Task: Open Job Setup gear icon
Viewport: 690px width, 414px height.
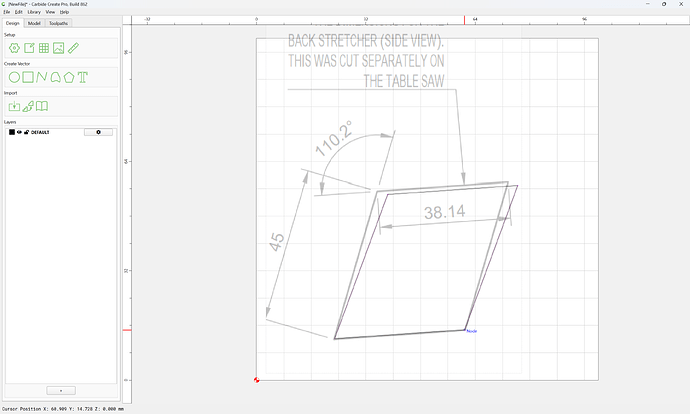Action: tap(15, 48)
